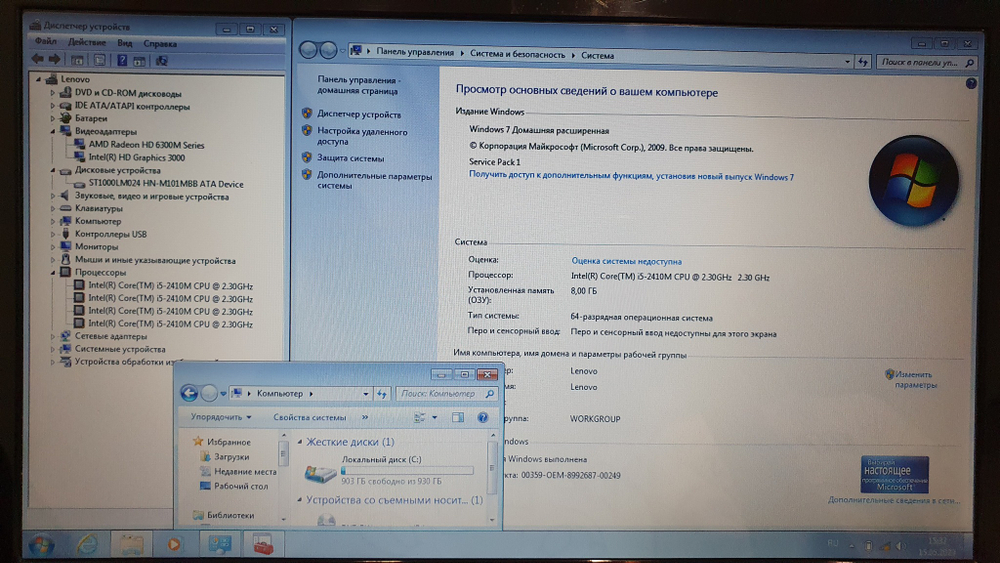1000x563 pixels.
Task: Open Упорядочить dropdown in Компьютер window
Action: pyautogui.click(x=221, y=417)
